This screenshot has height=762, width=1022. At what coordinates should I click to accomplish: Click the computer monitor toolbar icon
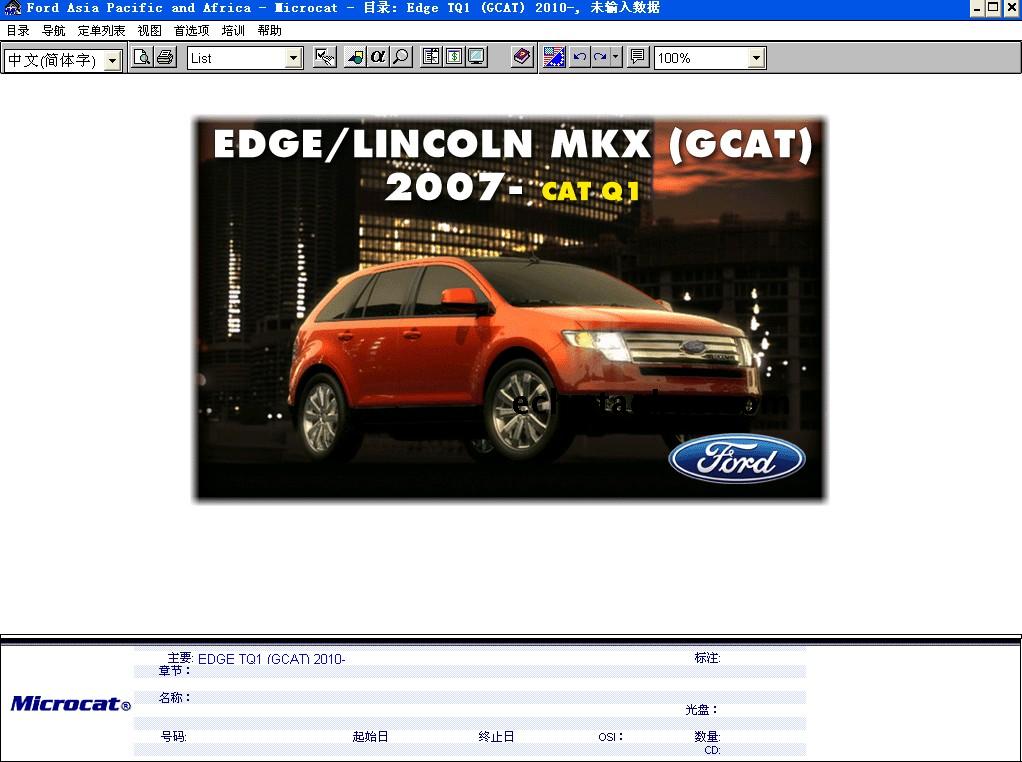pos(476,57)
